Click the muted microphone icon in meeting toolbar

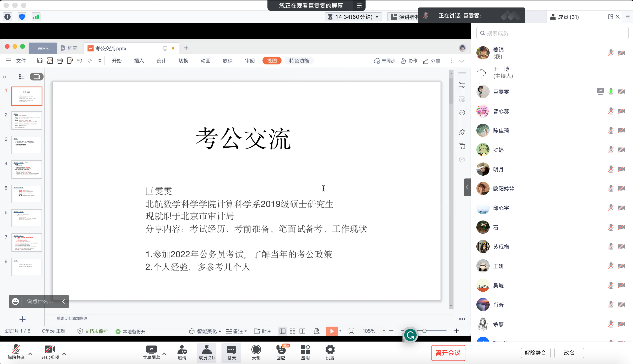point(16,349)
